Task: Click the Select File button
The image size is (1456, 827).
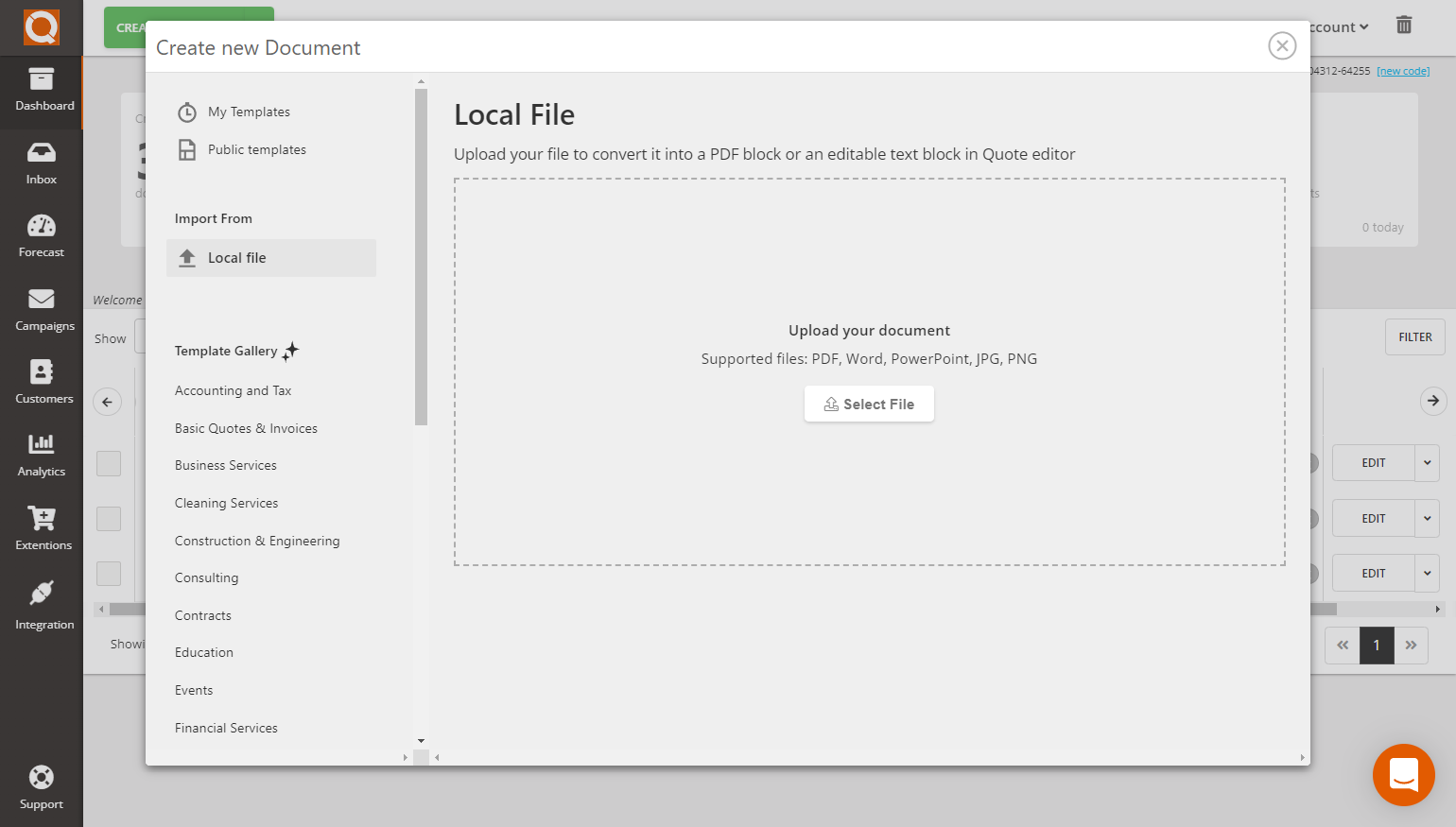Action: tap(868, 404)
